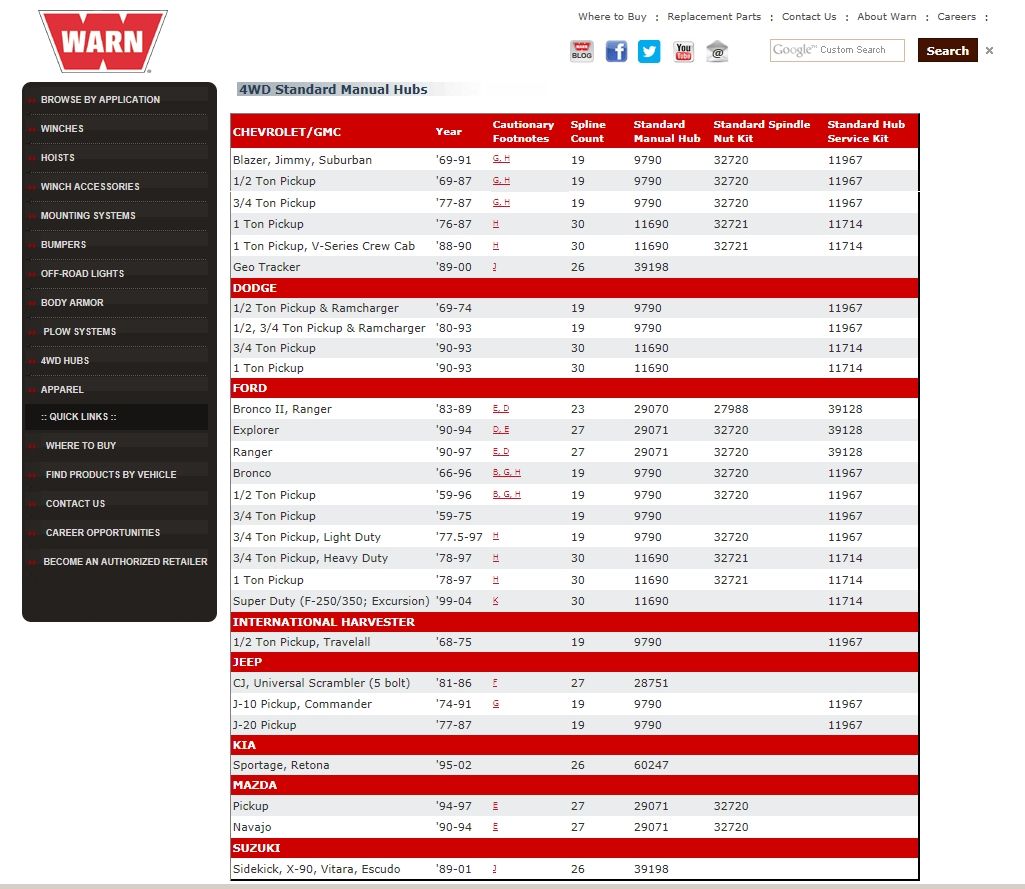Click footnote G,H for Chevrolet 1/2 Ton Pickup
This screenshot has height=889, width=1025.
(501, 180)
